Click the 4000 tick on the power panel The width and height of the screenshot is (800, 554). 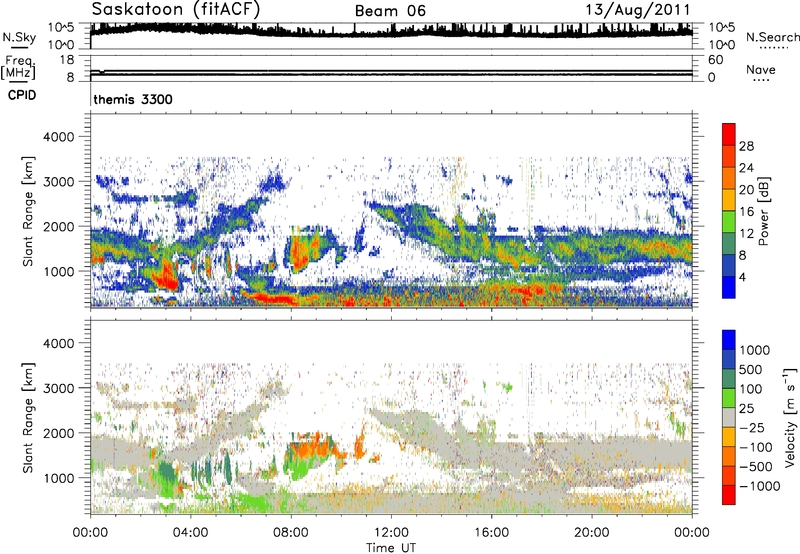tap(61, 137)
